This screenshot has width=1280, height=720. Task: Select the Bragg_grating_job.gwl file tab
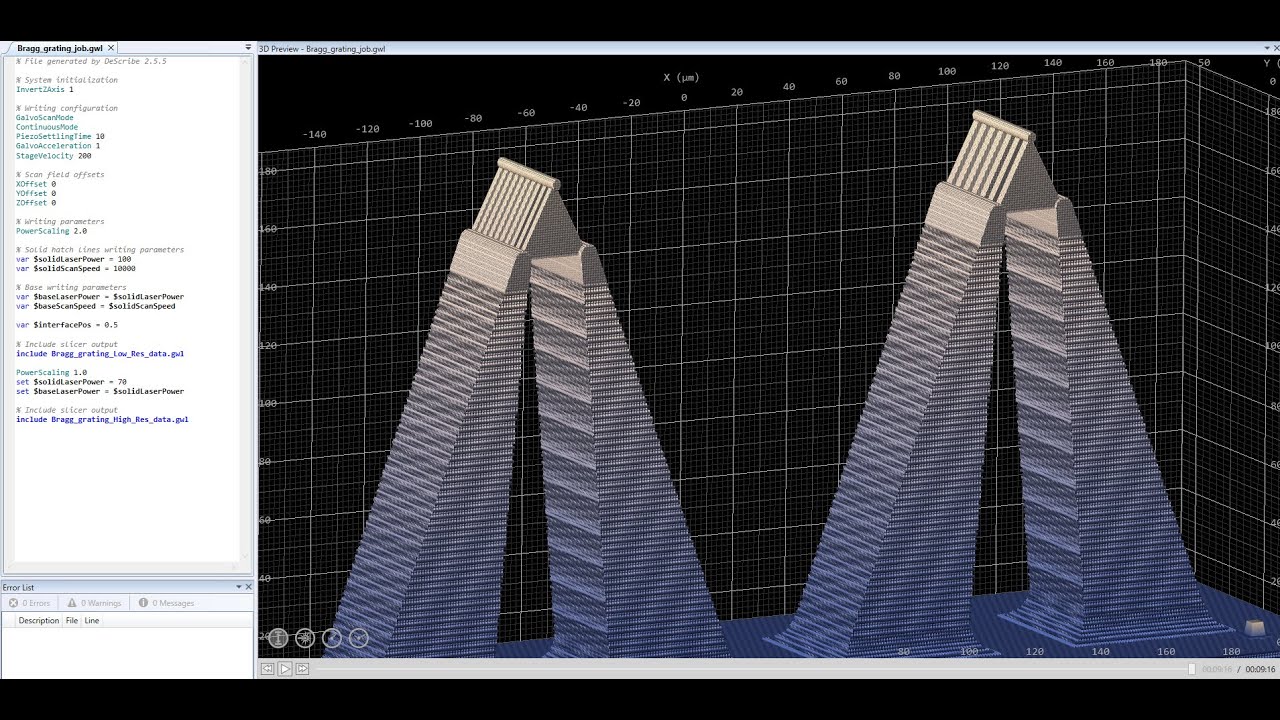[x=60, y=48]
